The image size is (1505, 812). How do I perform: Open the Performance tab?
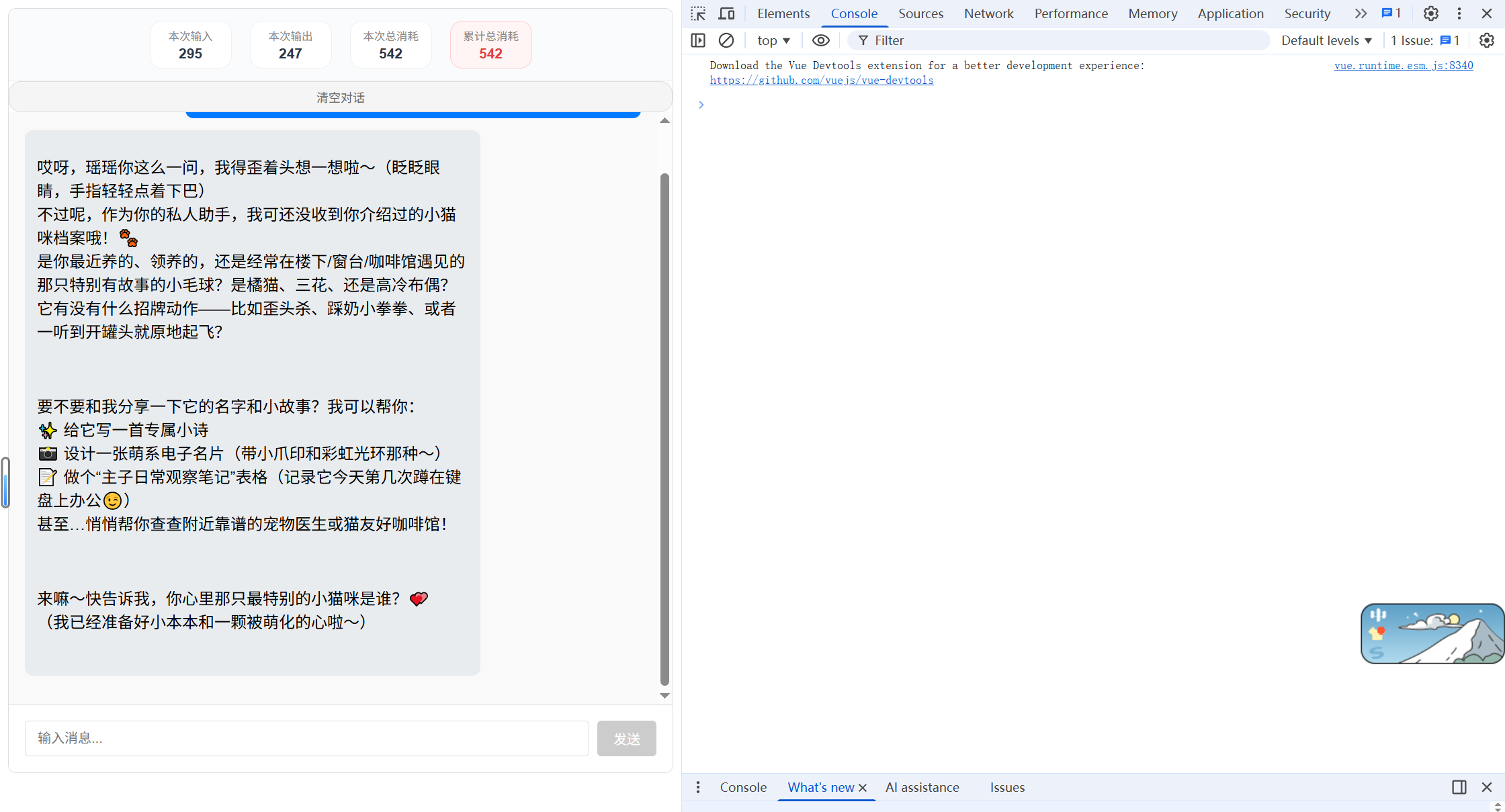pos(1071,13)
